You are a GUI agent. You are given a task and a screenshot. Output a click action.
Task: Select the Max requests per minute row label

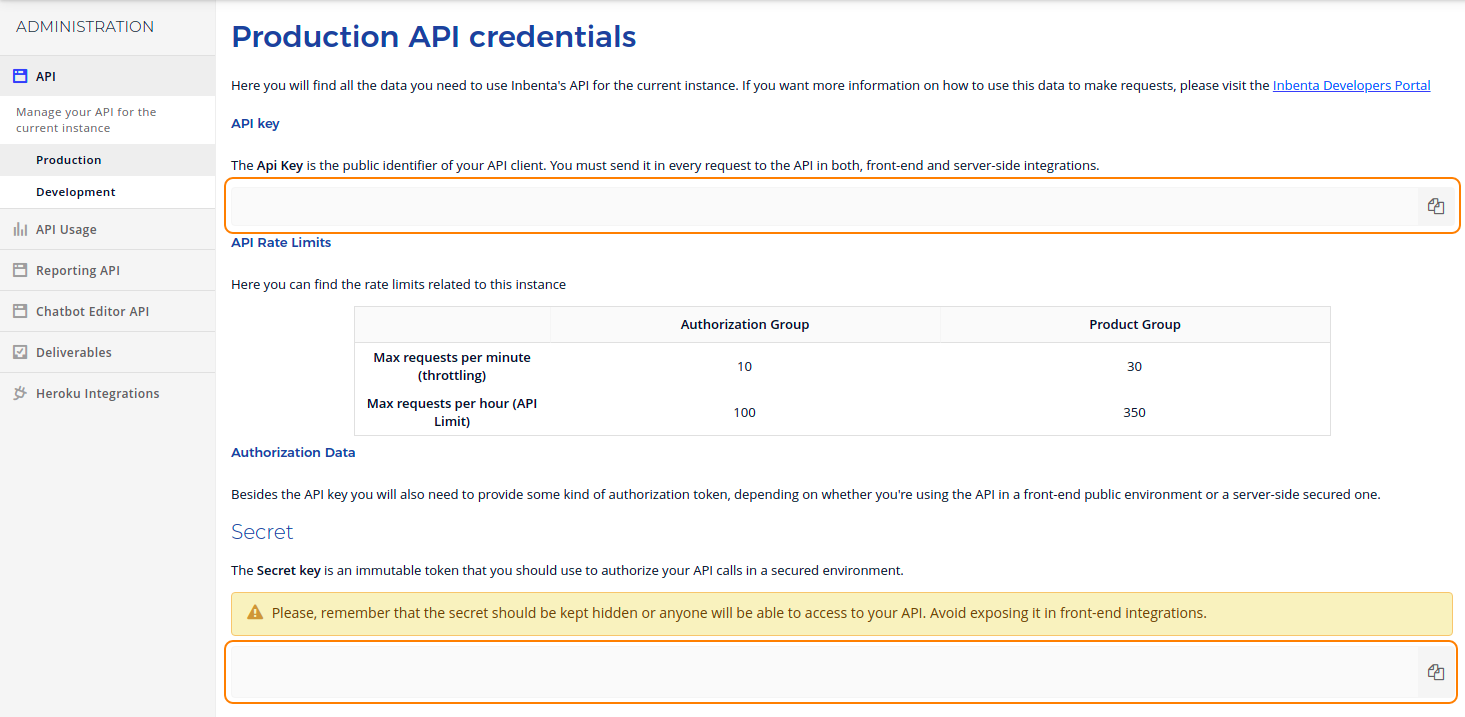click(452, 367)
